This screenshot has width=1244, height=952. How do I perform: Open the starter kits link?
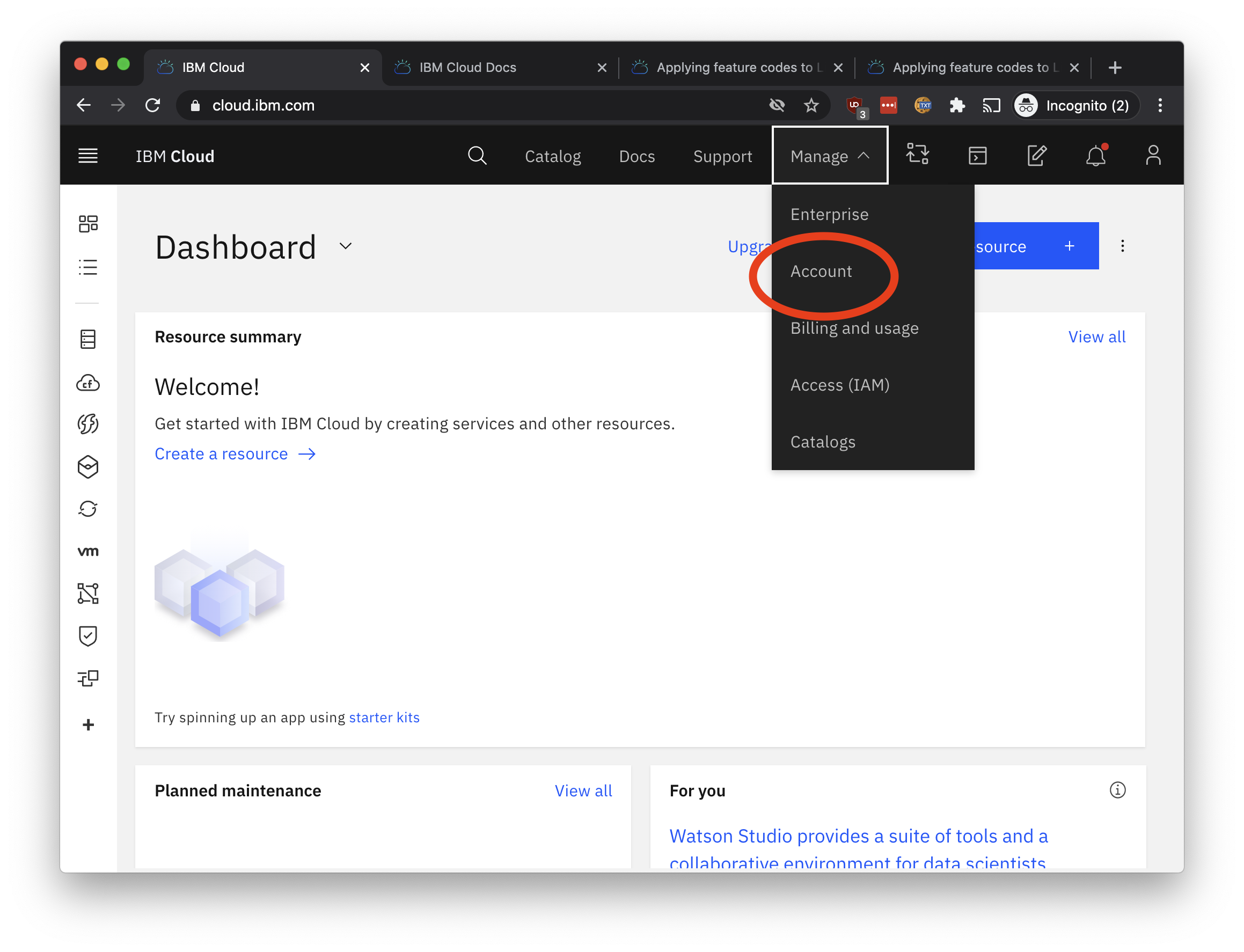coord(384,717)
